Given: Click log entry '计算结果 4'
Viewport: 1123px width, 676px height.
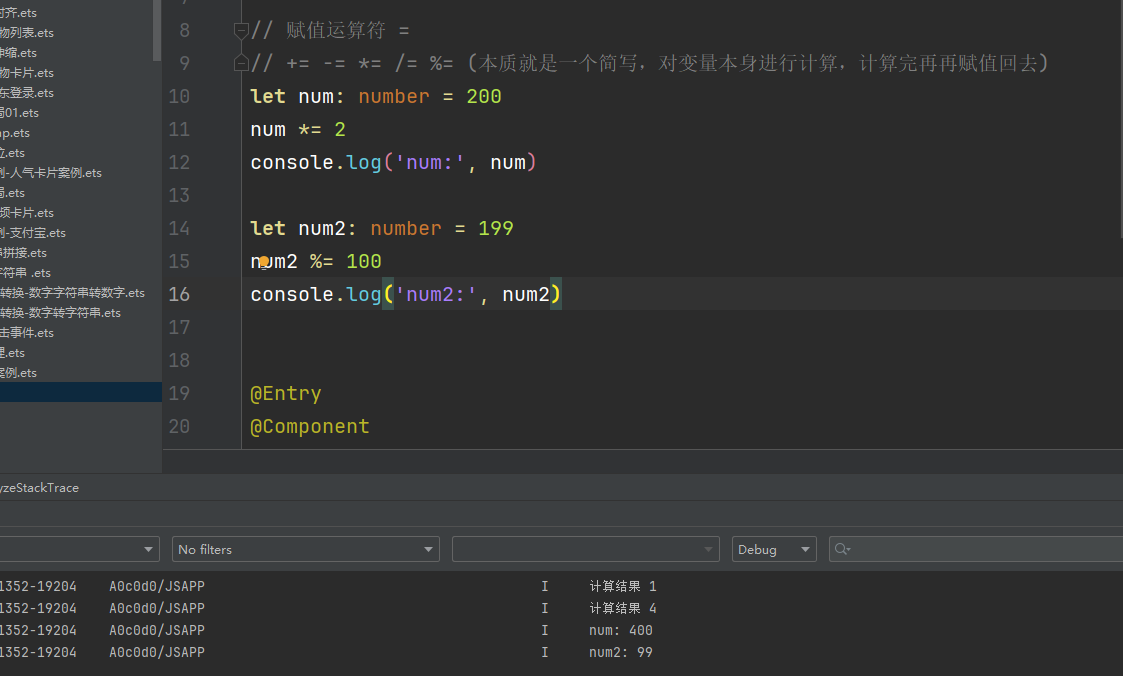Looking at the screenshot, I should [623, 608].
